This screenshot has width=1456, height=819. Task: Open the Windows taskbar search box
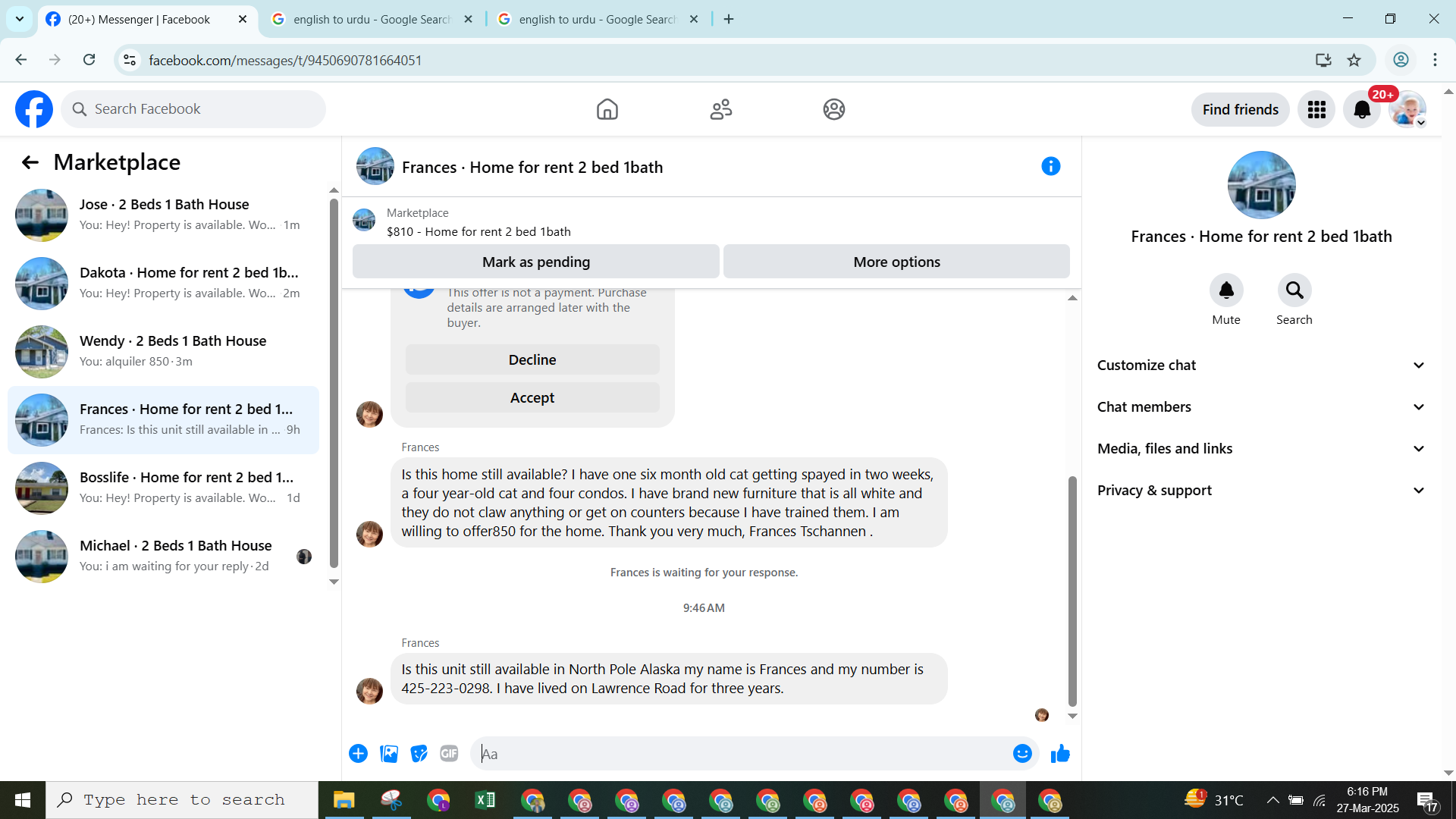(x=182, y=800)
